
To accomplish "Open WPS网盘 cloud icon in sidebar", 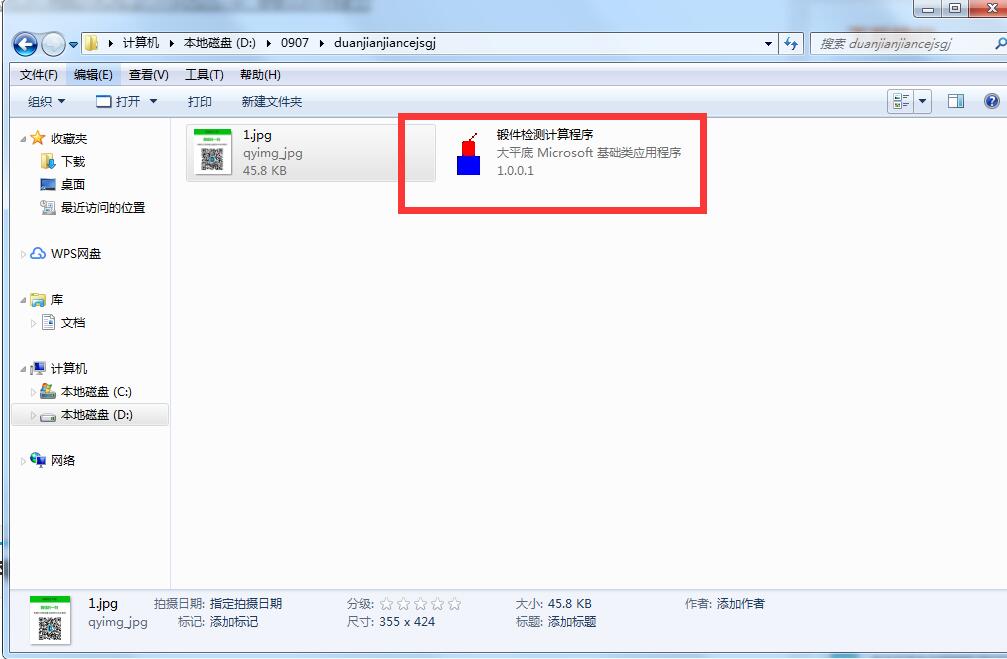I will pos(38,254).
